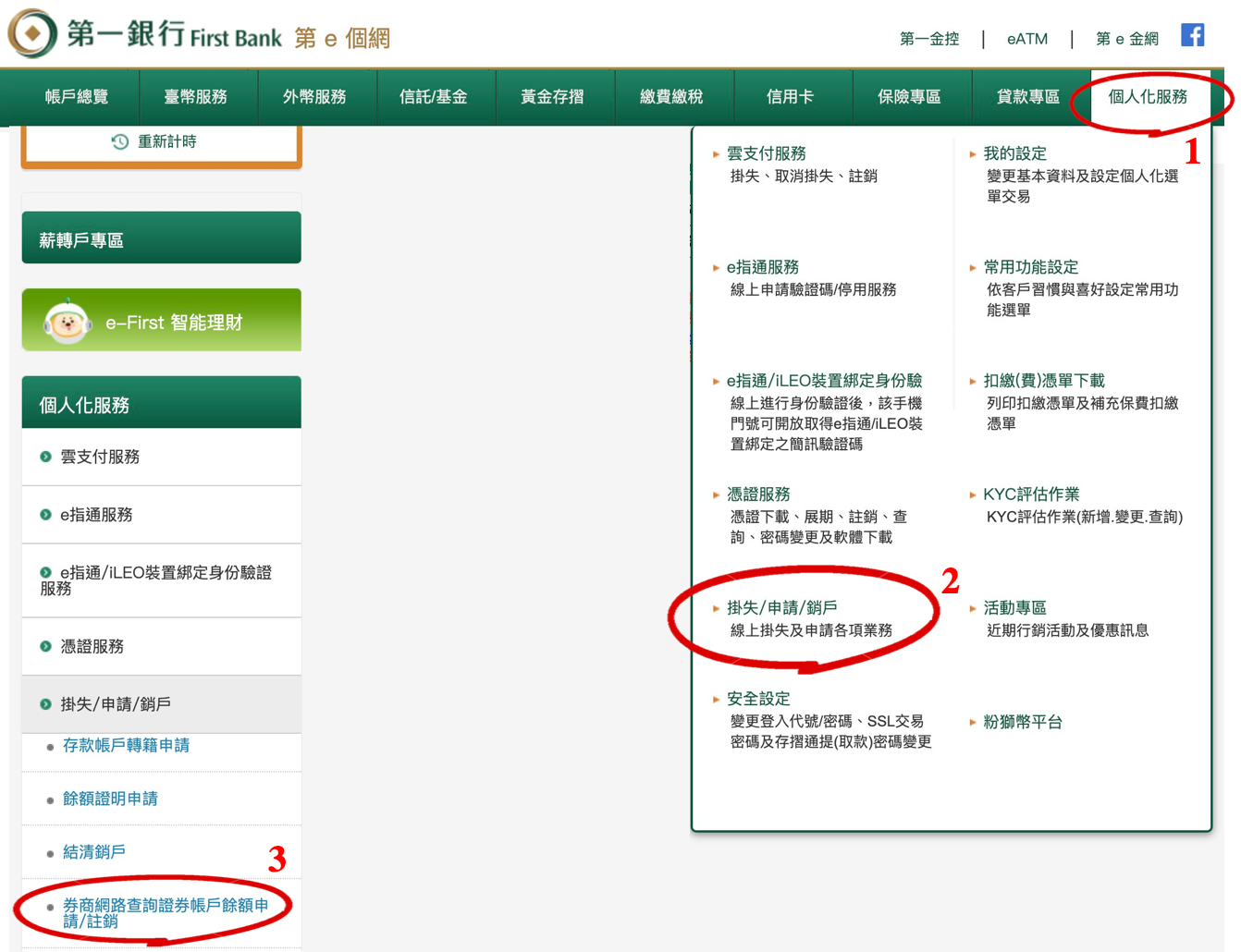Screen dimensions: 1241x952
Task: Click orange arrow beside 安全設定
Action: 716,700
